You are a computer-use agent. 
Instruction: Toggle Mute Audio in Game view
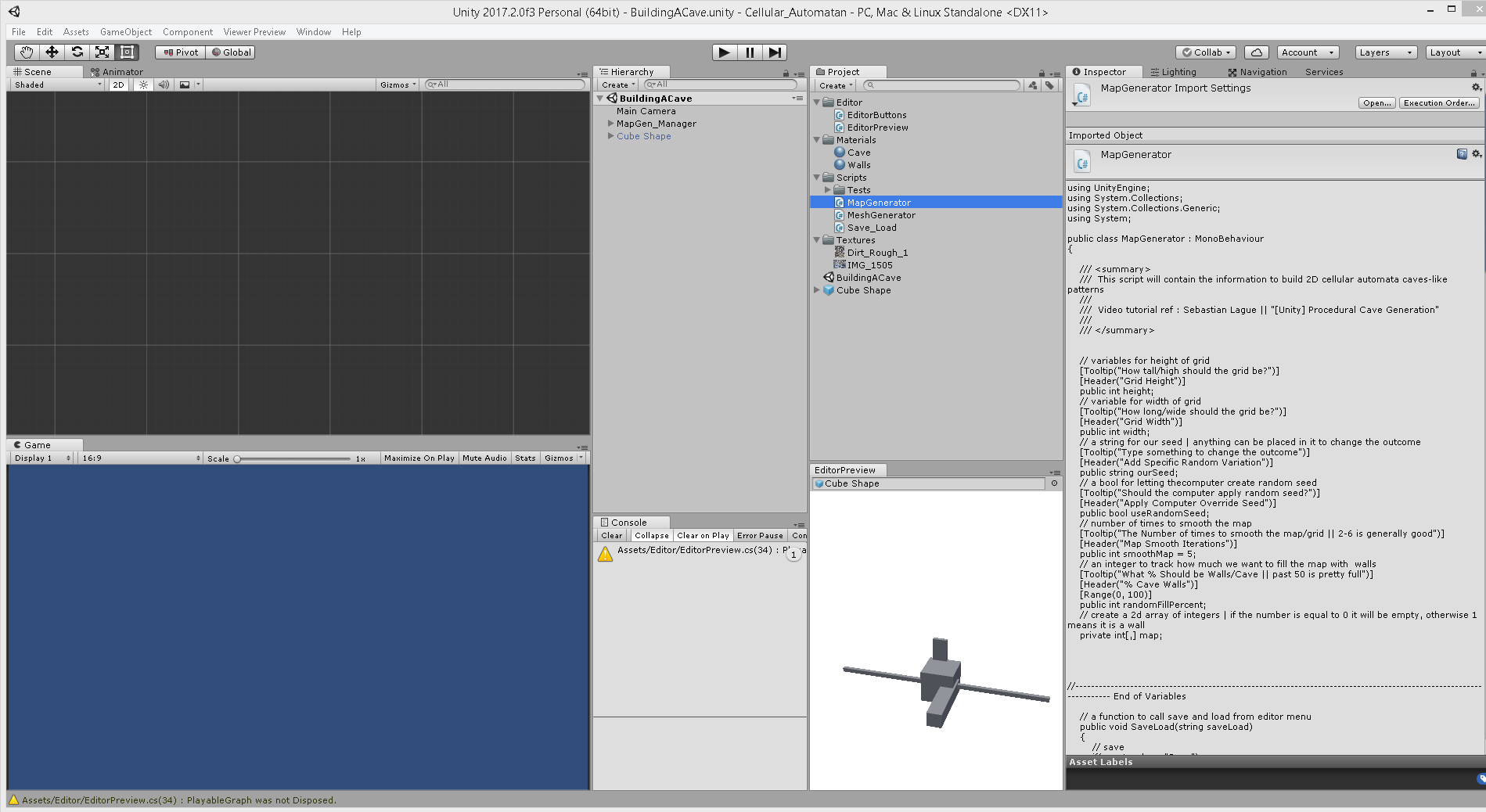[x=484, y=458]
